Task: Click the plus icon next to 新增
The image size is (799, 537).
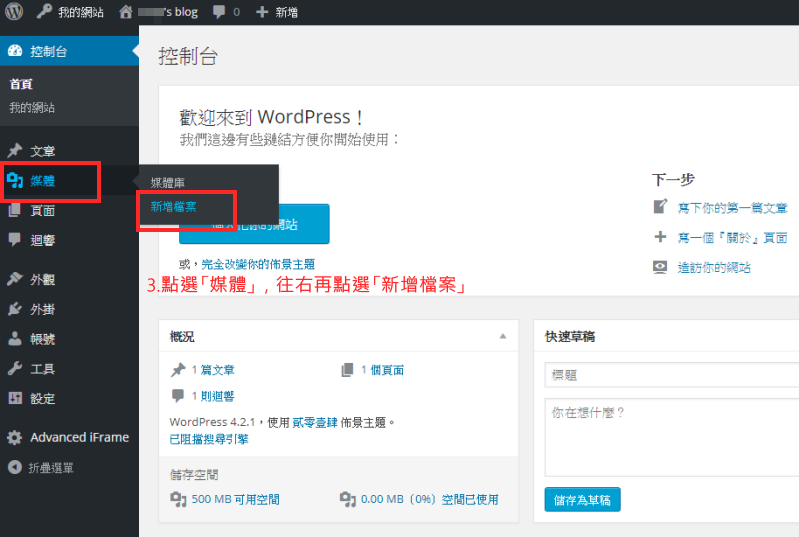Action: pos(262,12)
